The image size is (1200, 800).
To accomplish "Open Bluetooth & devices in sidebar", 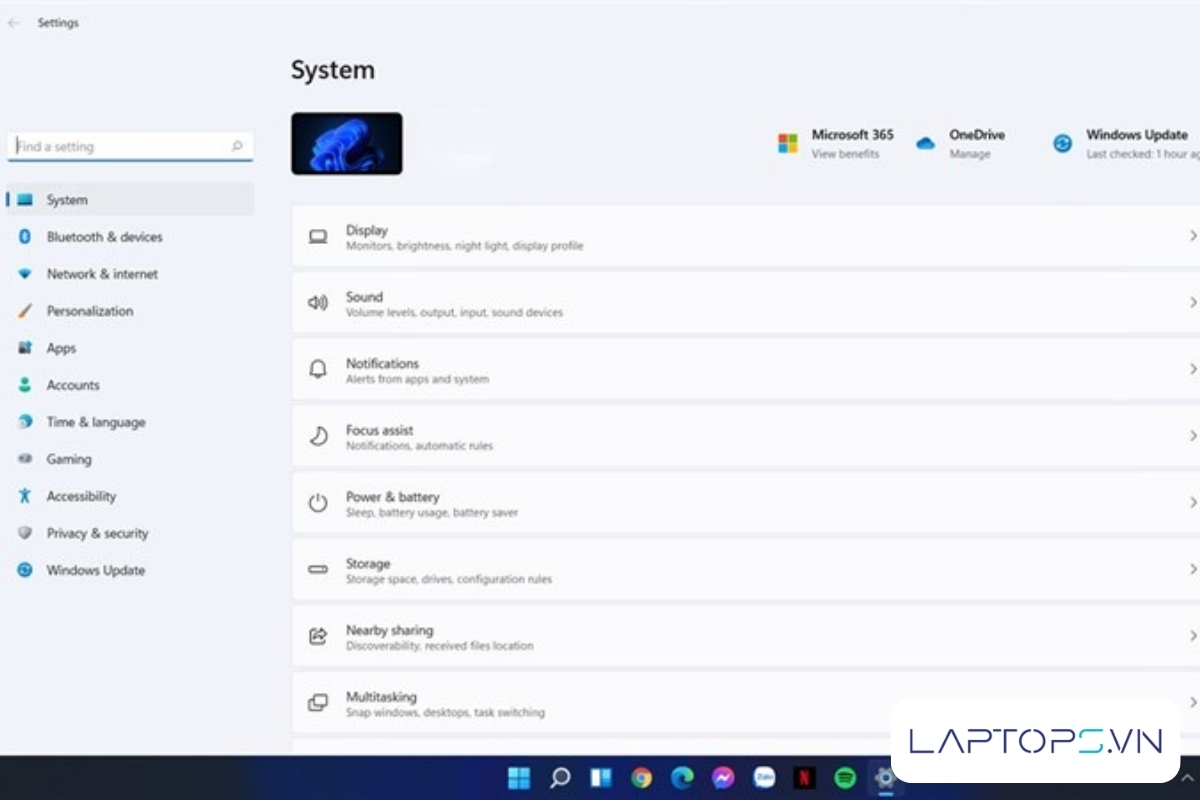I will pyautogui.click(x=104, y=237).
